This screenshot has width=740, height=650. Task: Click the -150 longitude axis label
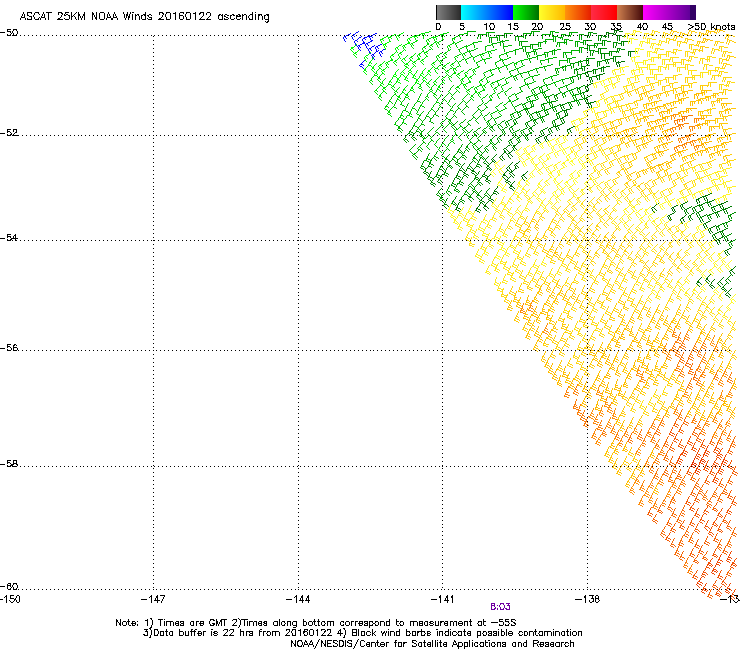click(10, 599)
